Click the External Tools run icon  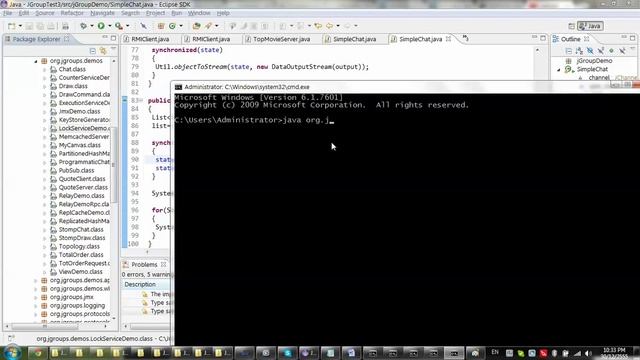[119, 26]
